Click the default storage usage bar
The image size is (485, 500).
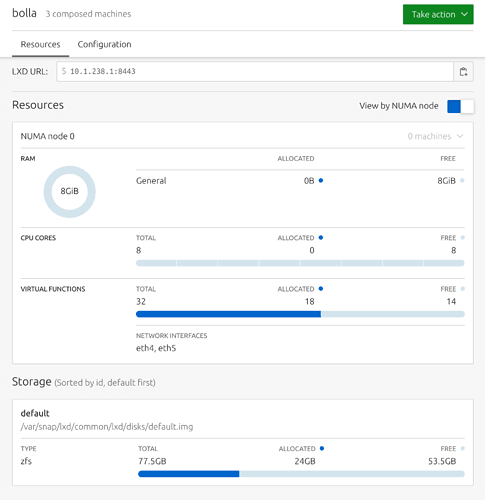(301, 474)
